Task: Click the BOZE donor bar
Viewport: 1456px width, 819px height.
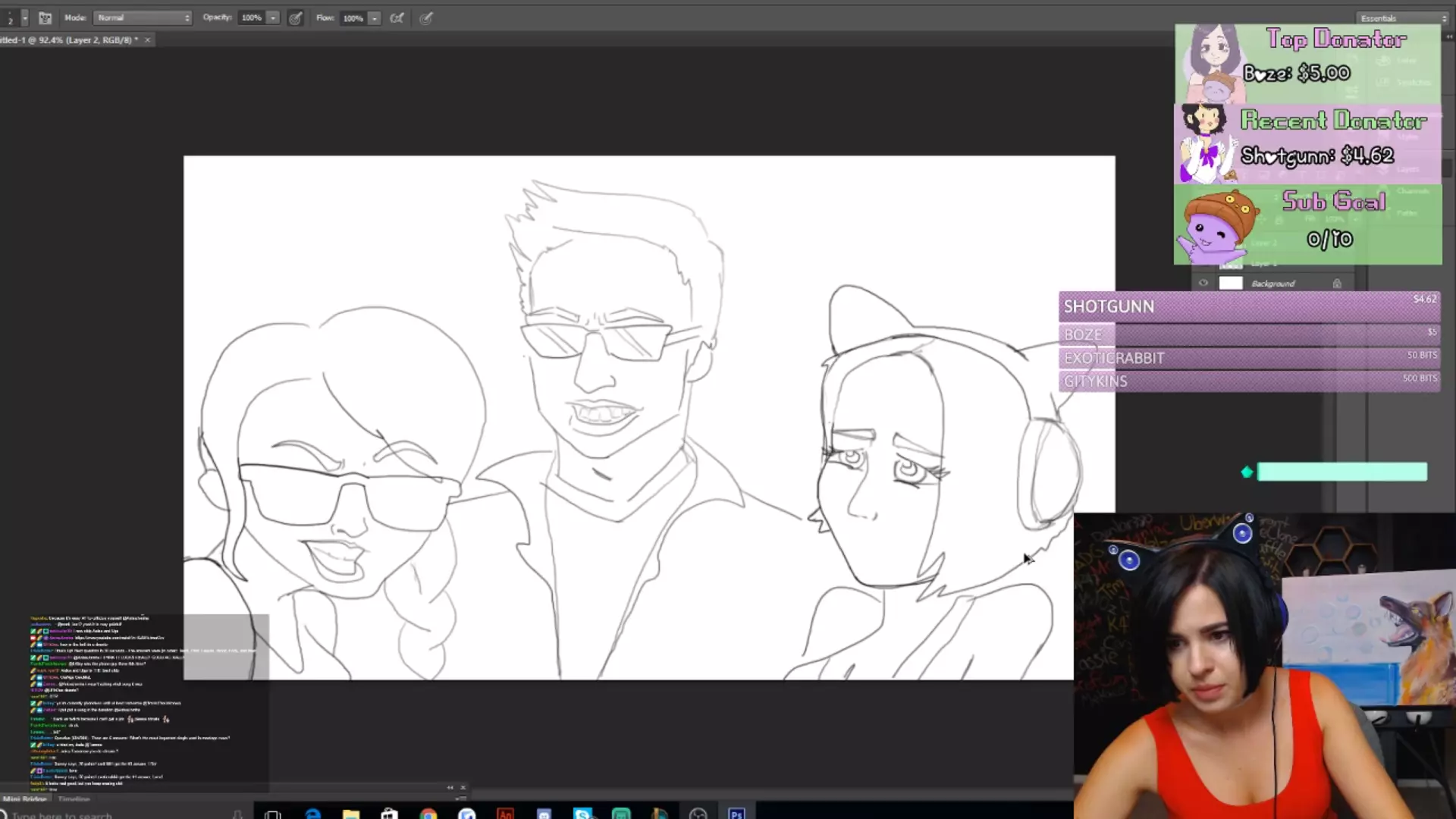Action: click(x=1249, y=334)
